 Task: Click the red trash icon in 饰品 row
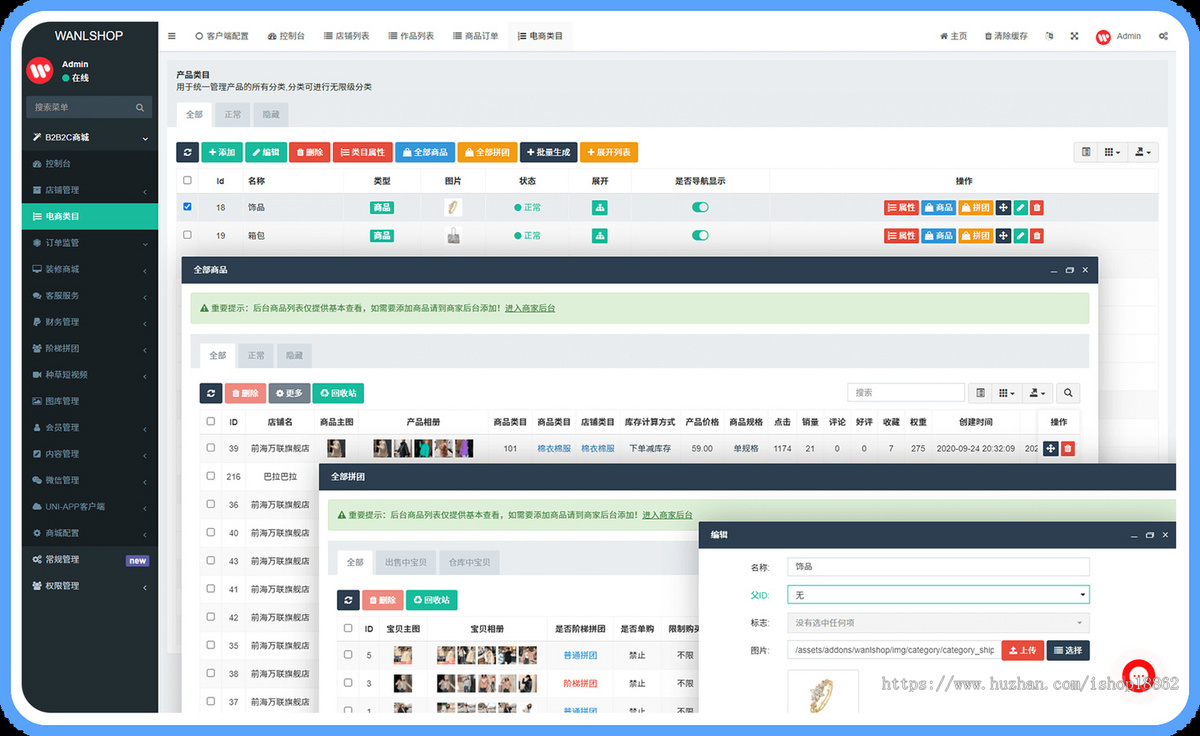coord(1036,208)
